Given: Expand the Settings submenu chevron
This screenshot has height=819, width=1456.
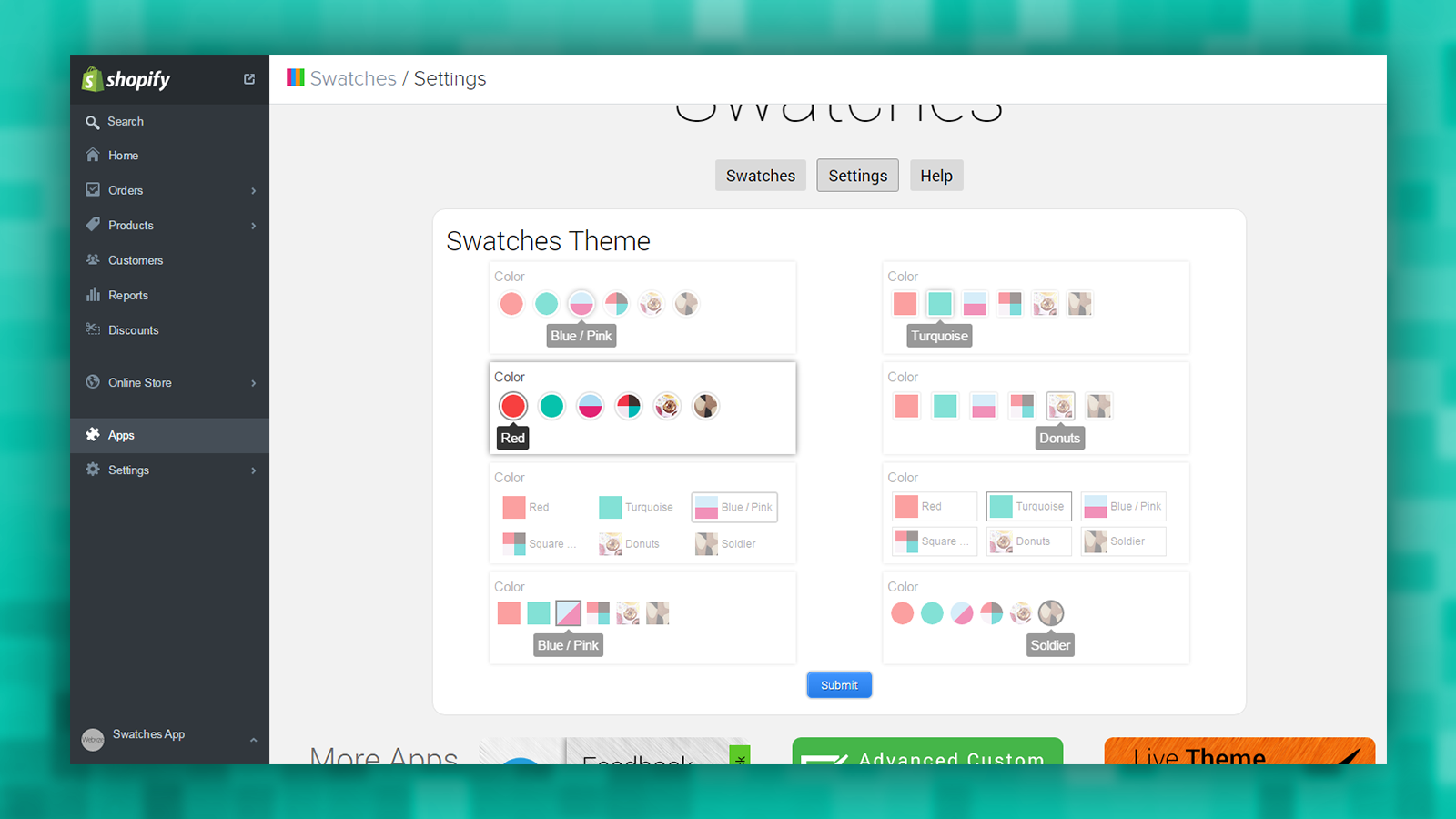Looking at the screenshot, I should tap(254, 470).
